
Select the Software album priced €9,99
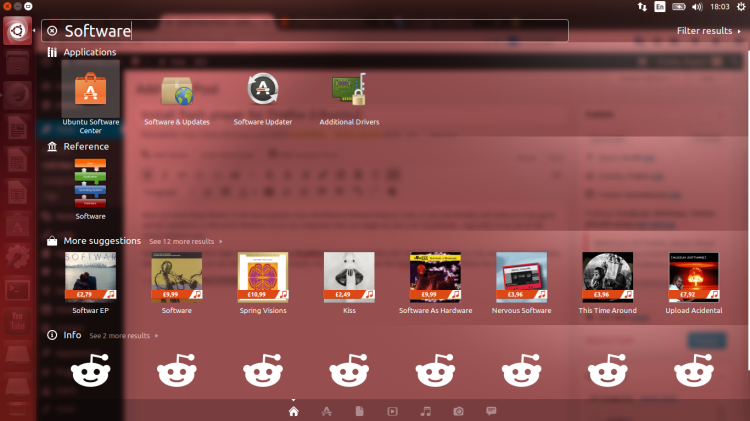[x=176, y=283]
